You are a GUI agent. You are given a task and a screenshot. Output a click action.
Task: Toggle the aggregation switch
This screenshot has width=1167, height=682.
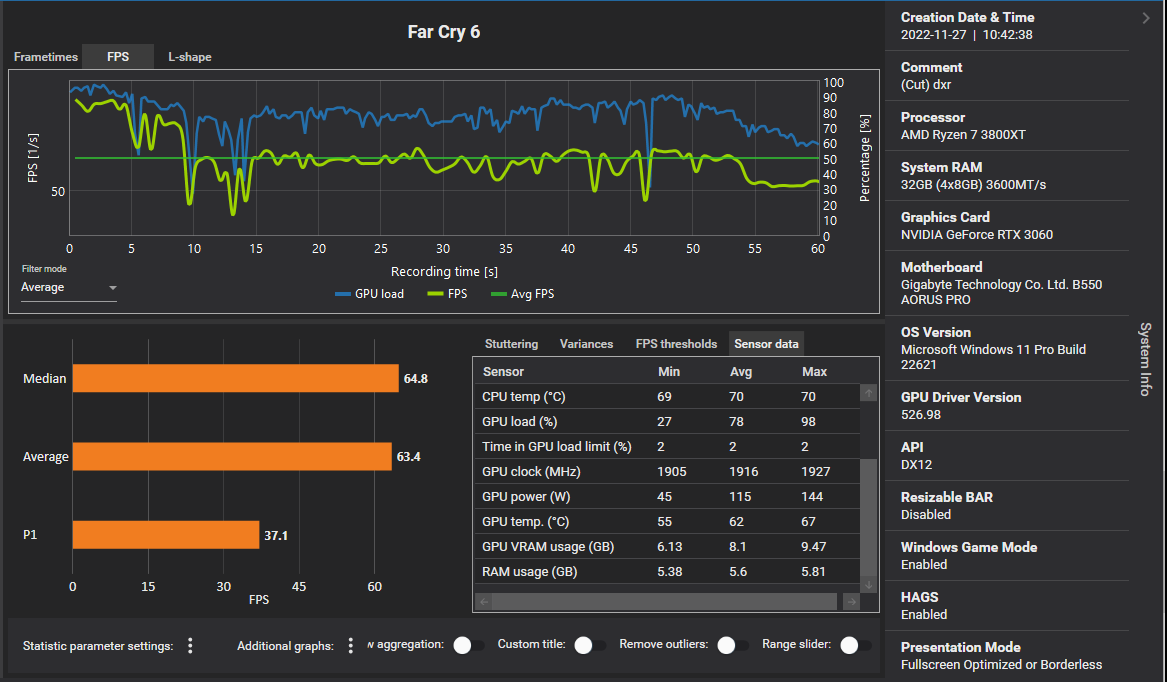coord(468,645)
